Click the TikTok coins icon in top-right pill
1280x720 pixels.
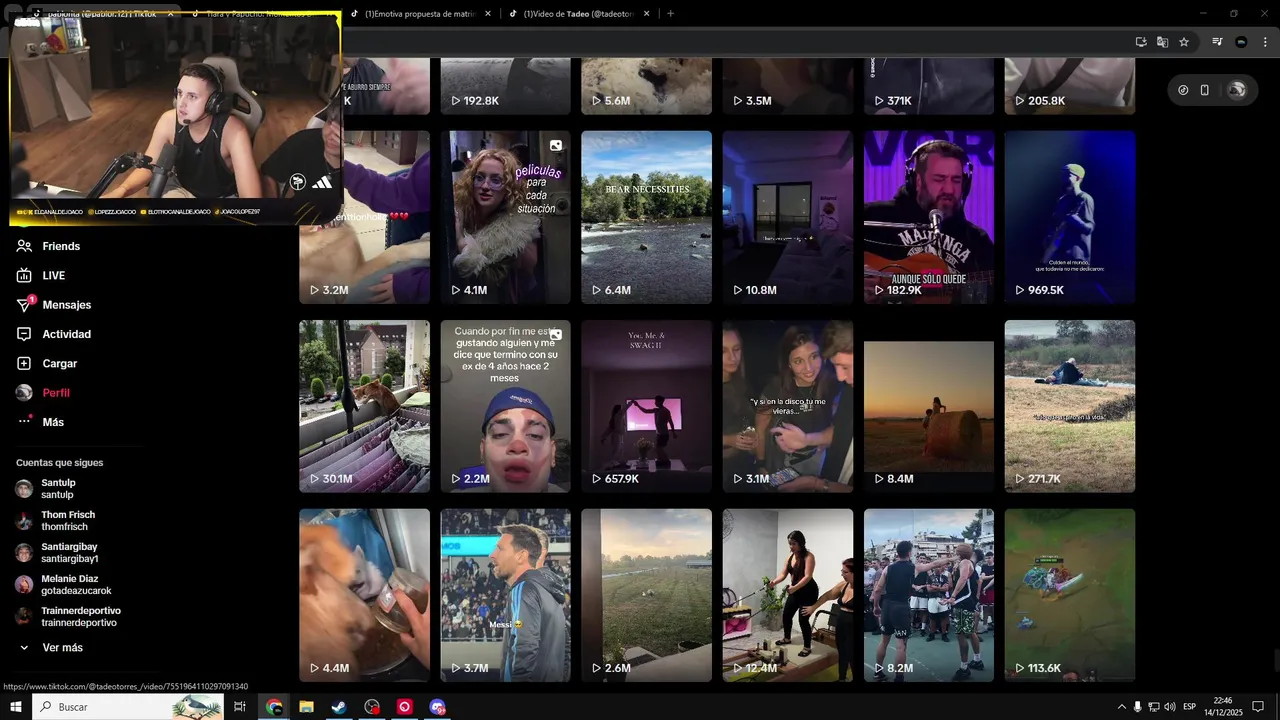point(1183,90)
